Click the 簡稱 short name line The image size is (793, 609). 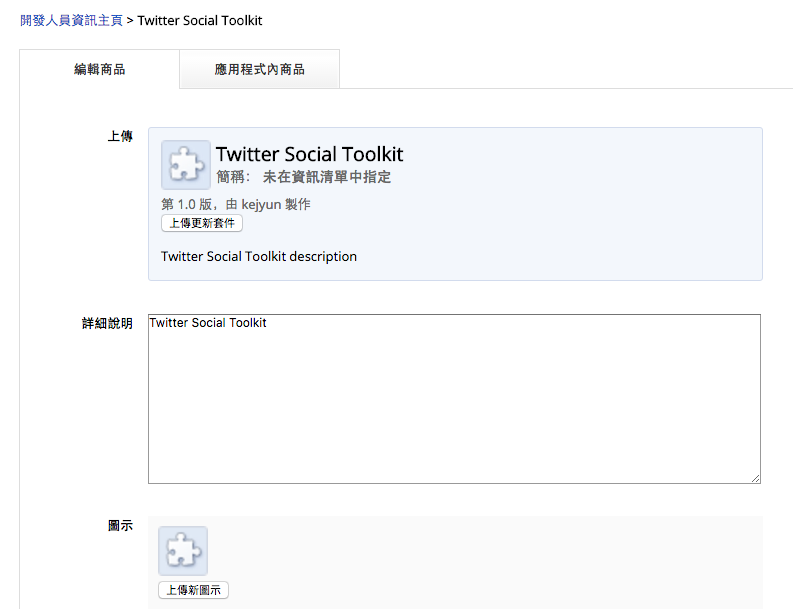coord(303,177)
